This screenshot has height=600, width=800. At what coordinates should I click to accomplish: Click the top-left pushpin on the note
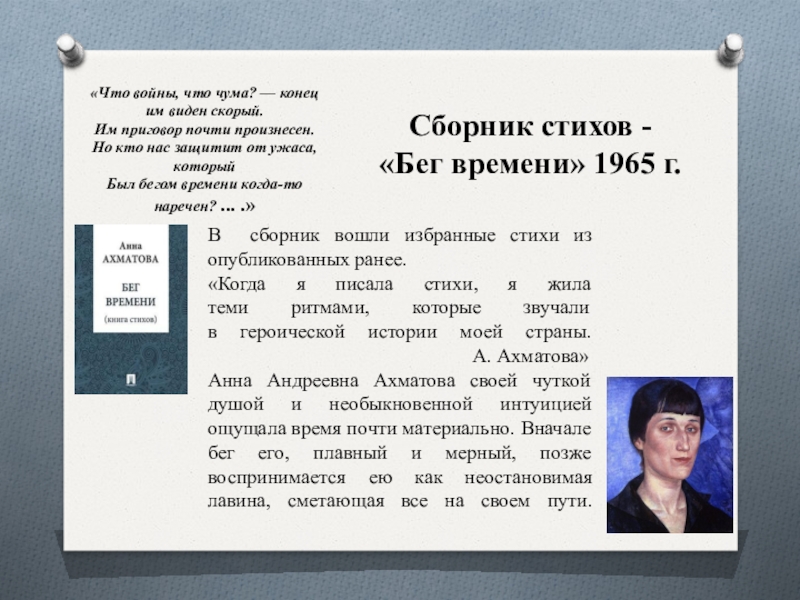(70, 49)
